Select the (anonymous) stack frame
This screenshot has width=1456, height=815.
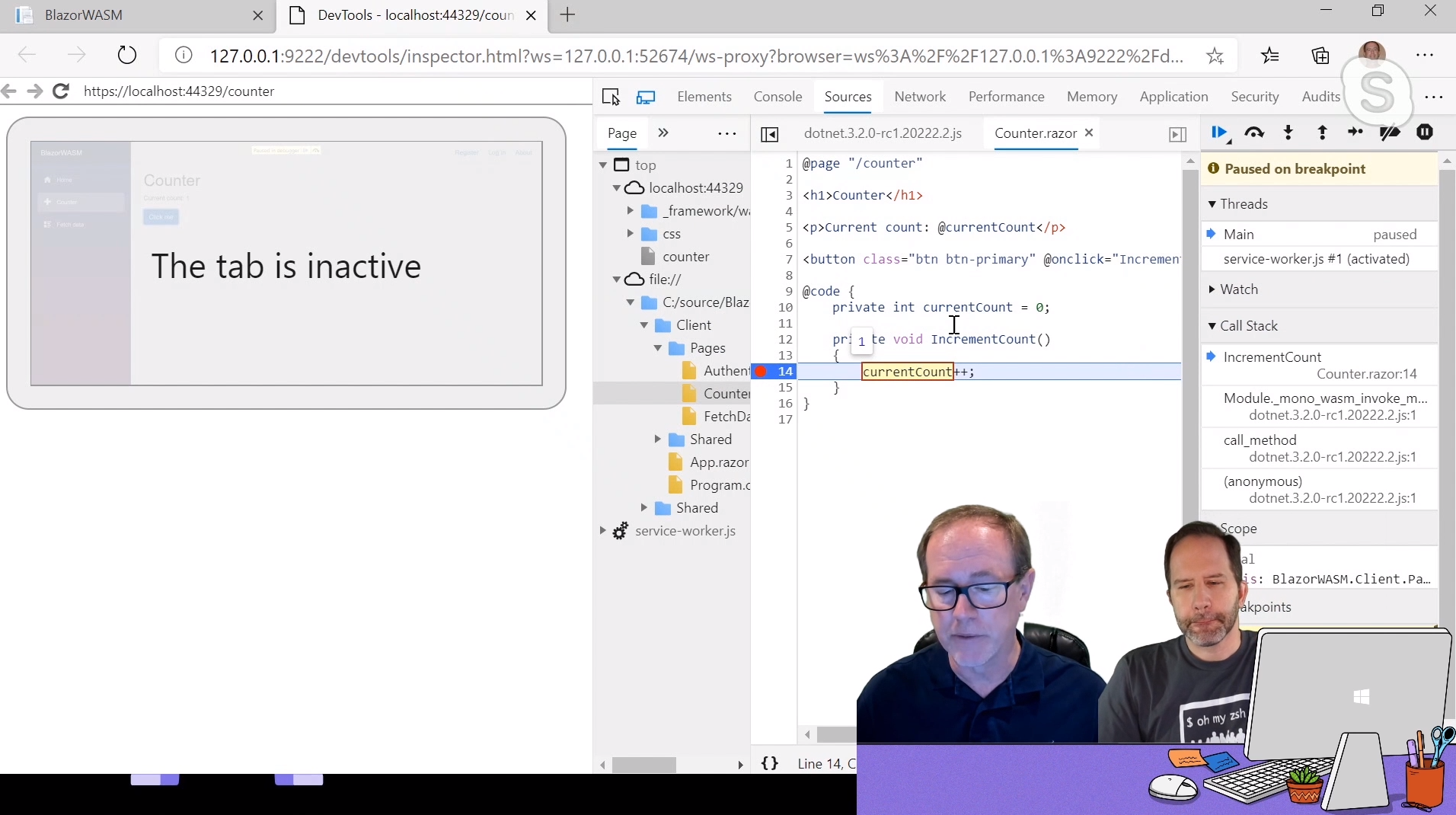[x=1319, y=490]
